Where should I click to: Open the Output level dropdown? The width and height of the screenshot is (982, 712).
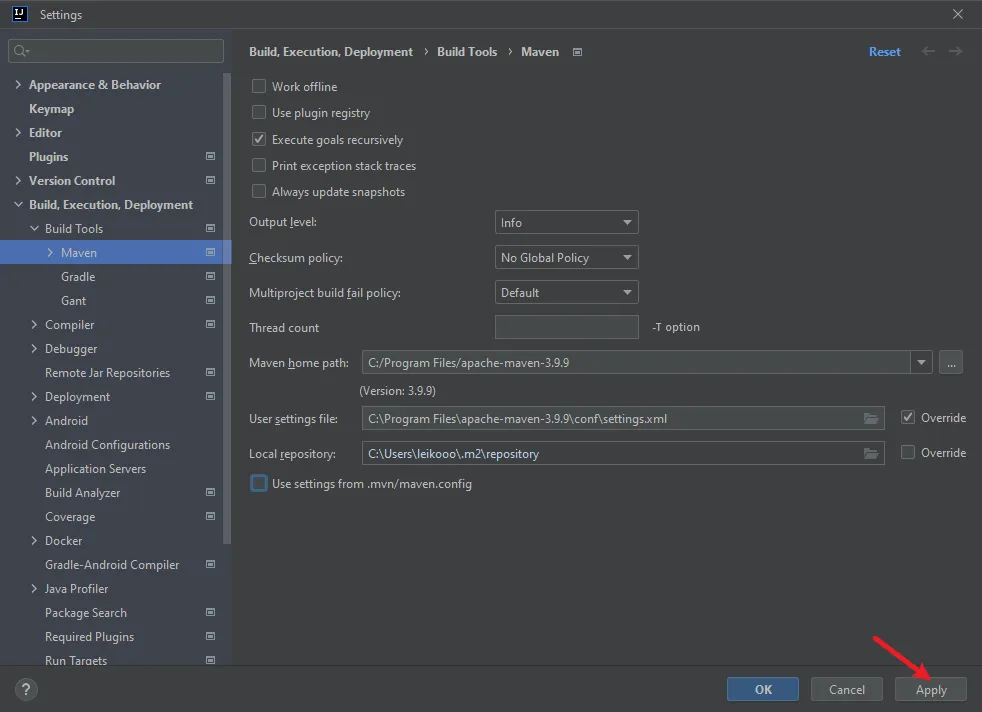coord(567,222)
